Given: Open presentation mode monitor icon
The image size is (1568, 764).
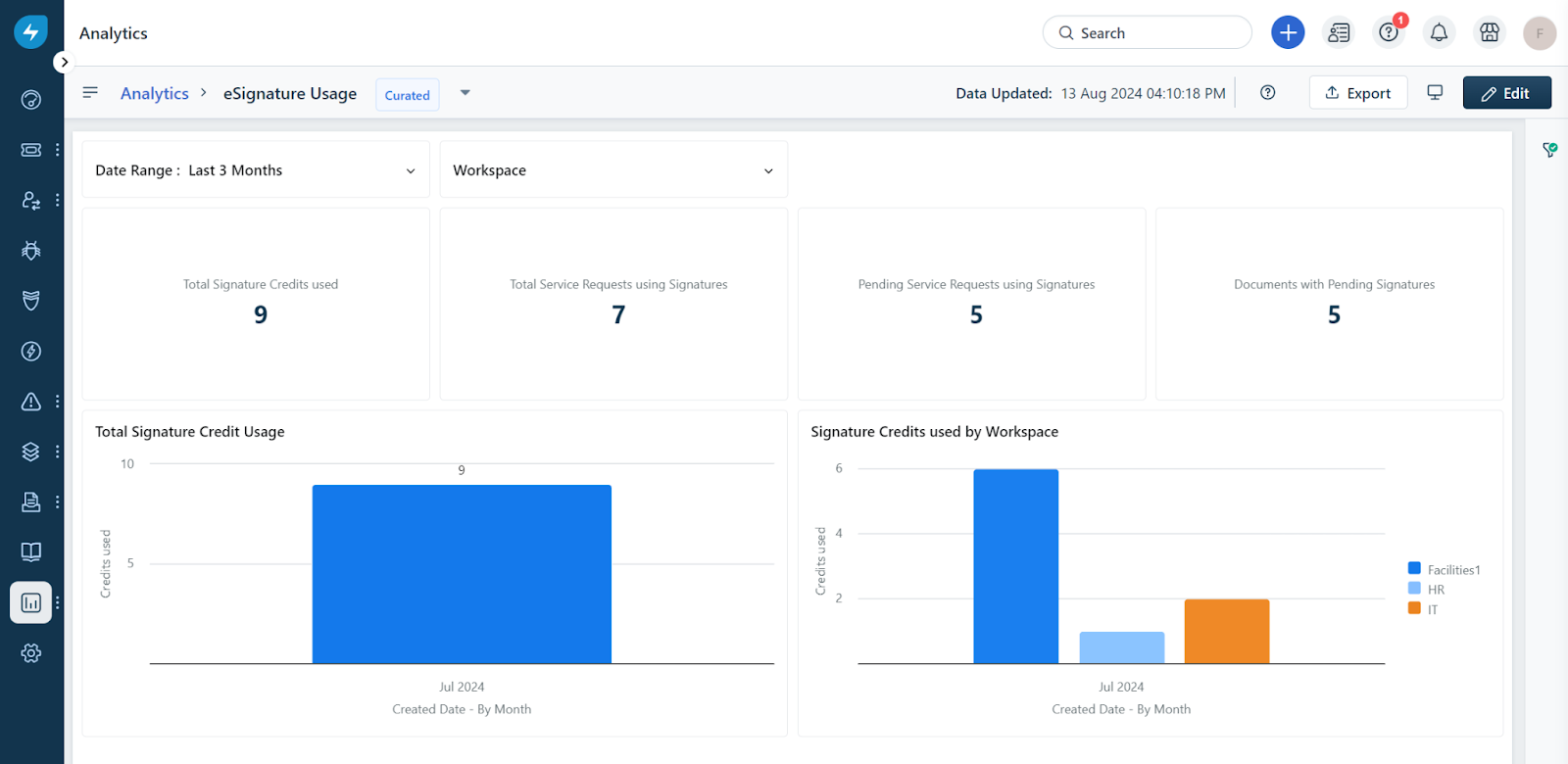Looking at the screenshot, I should [1435, 92].
